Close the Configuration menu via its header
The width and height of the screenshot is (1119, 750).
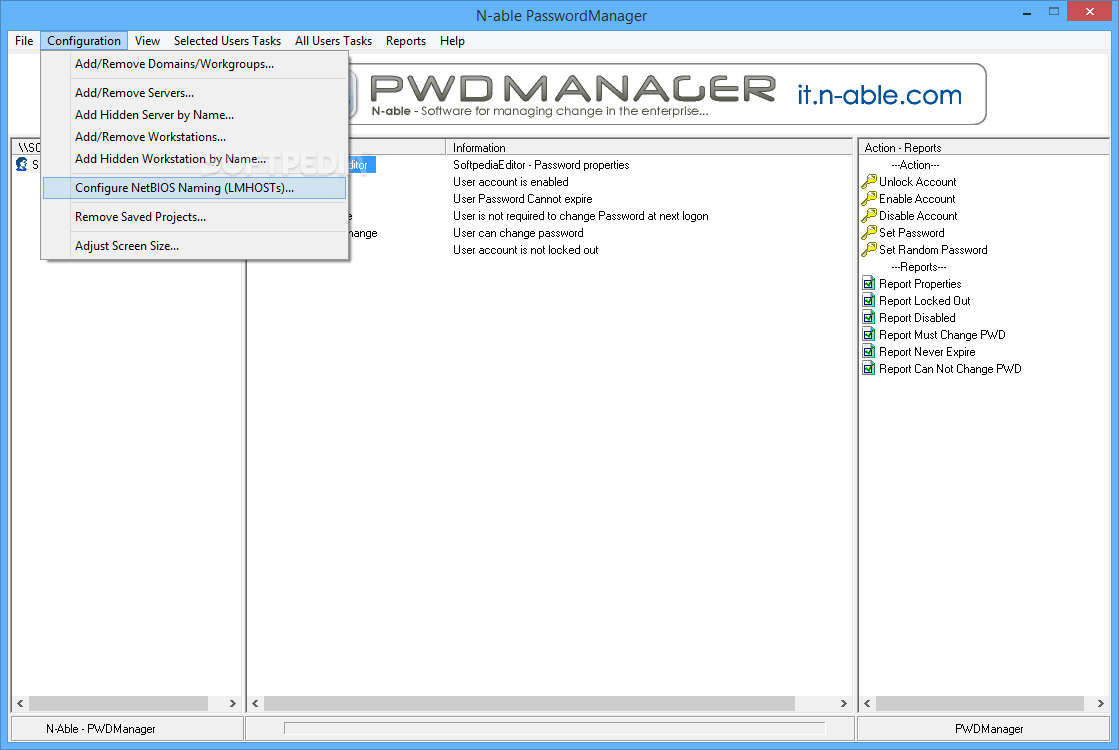(x=83, y=41)
